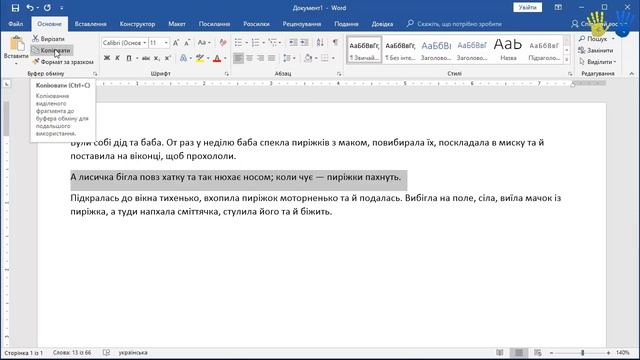This screenshot has width=640, height=360.
Task: Switch to Посилання tab
Action: [x=214, y=24]
